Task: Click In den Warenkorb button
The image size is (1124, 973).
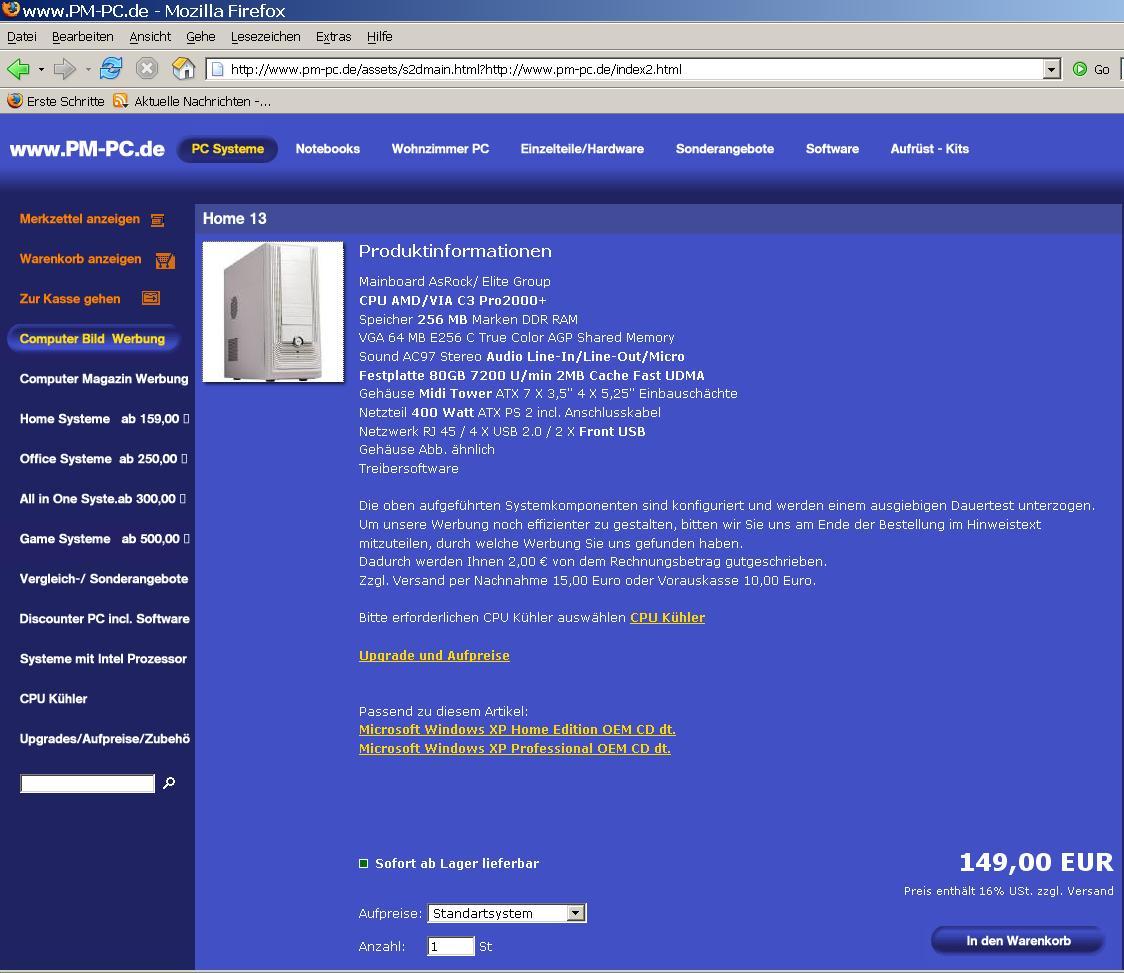Action: [1018, 941]
